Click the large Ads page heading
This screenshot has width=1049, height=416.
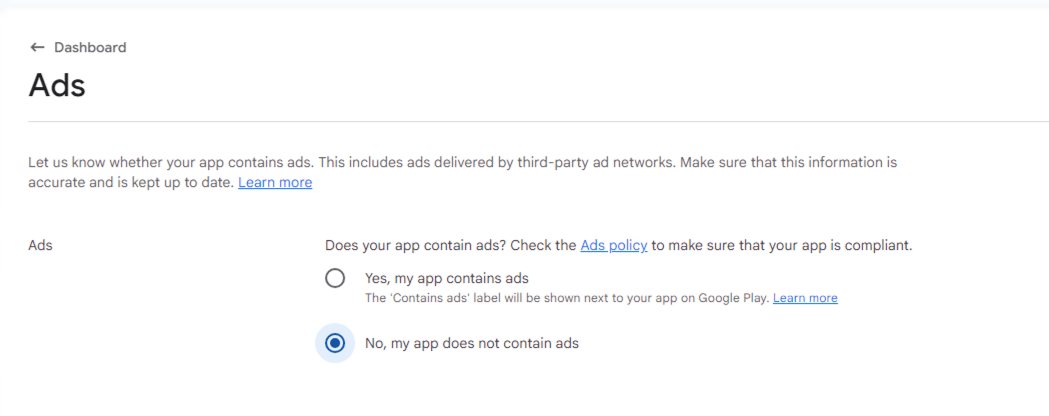click(x=57, y=86)
